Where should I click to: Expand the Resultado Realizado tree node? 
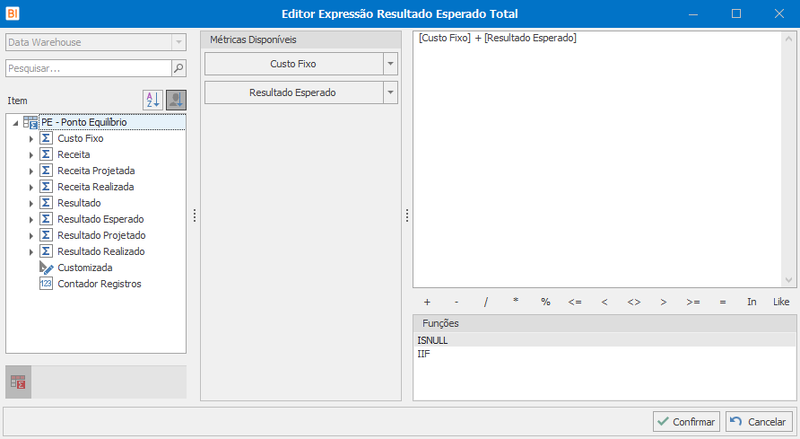coord(31,252)
